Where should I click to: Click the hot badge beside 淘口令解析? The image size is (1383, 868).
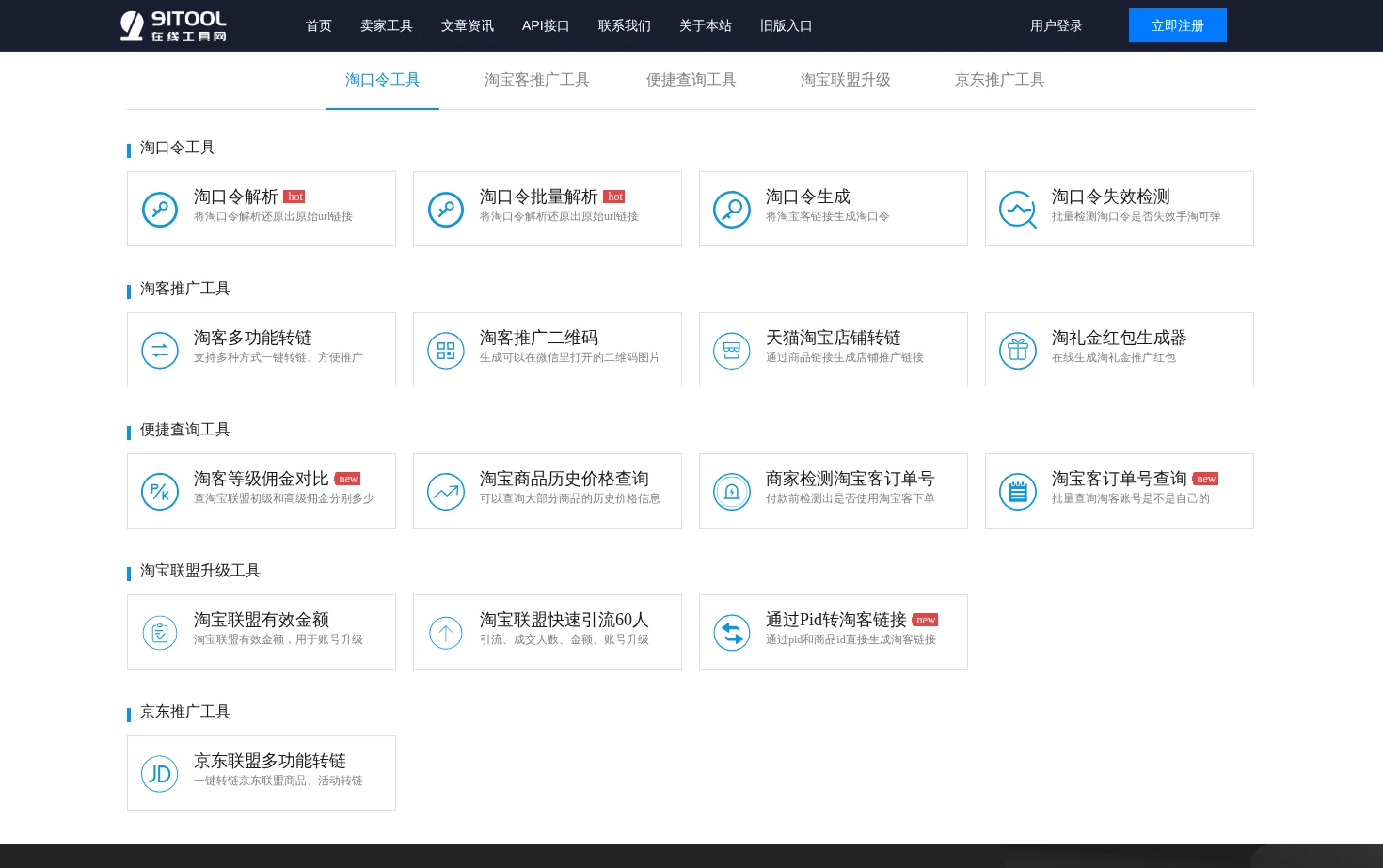[x=294, y=197]
